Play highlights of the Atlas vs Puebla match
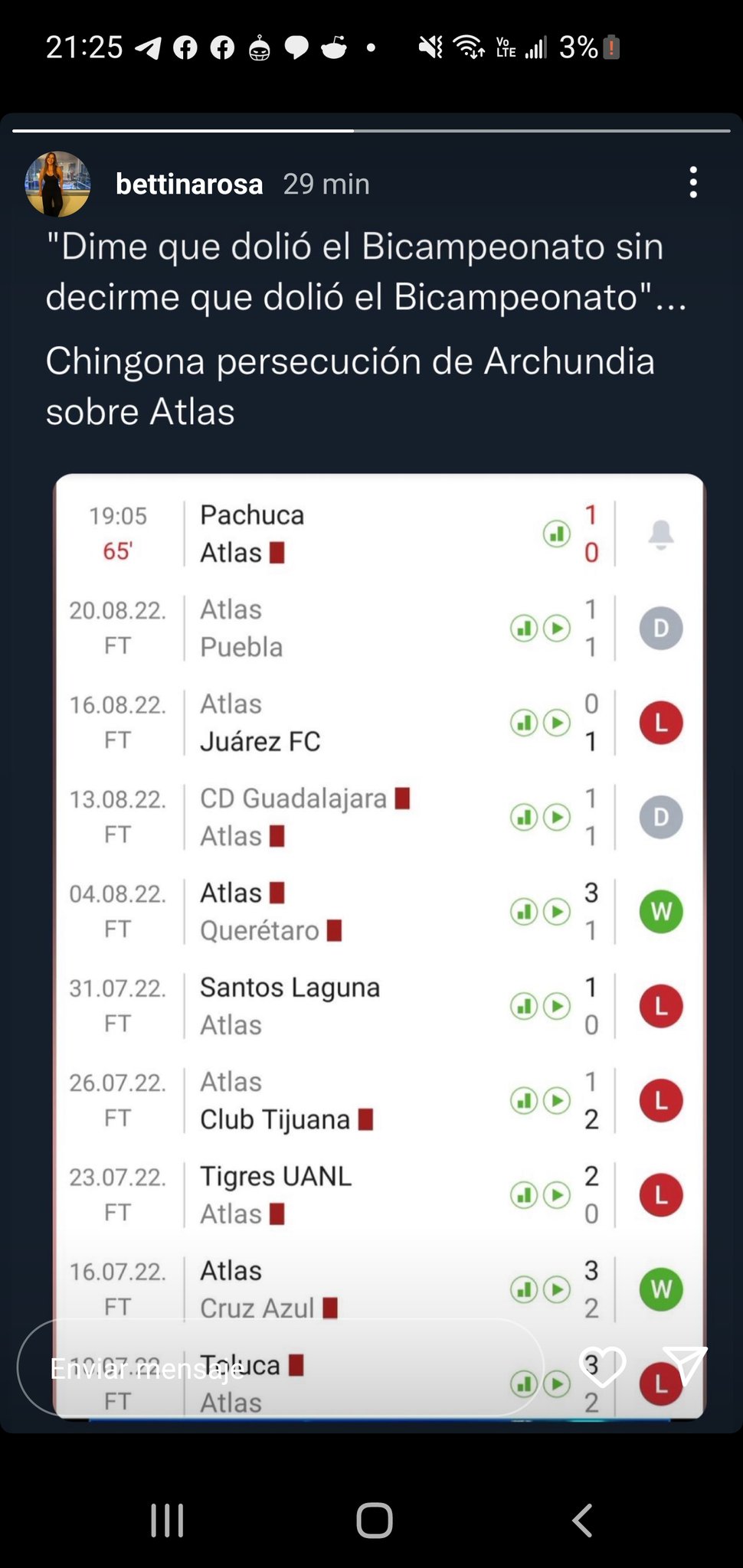743x1568 pixels. [557, 629]
